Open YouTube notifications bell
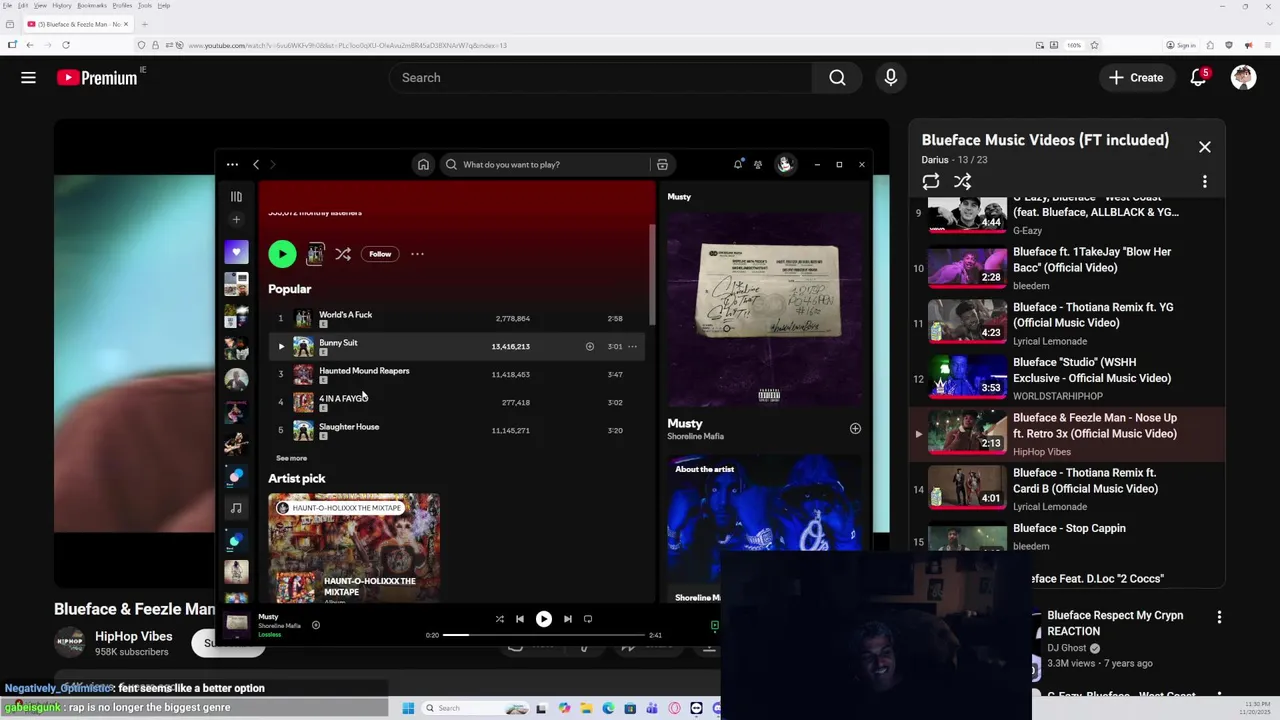The height and width of the screenshot is (720, 1280). (x=1198, y=78)
